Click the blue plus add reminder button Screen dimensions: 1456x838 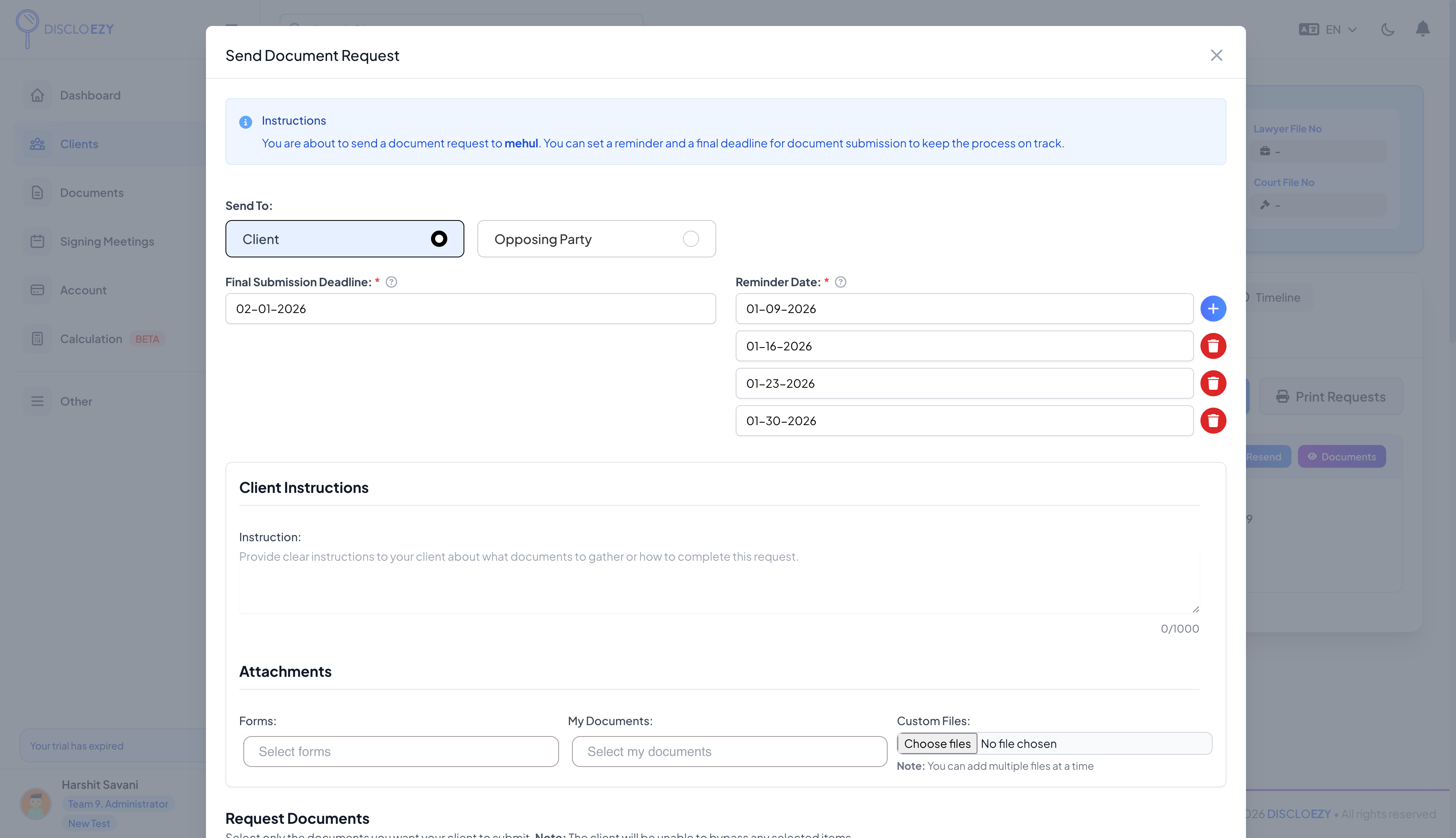pyautogui.click(x=1213, y=309)
